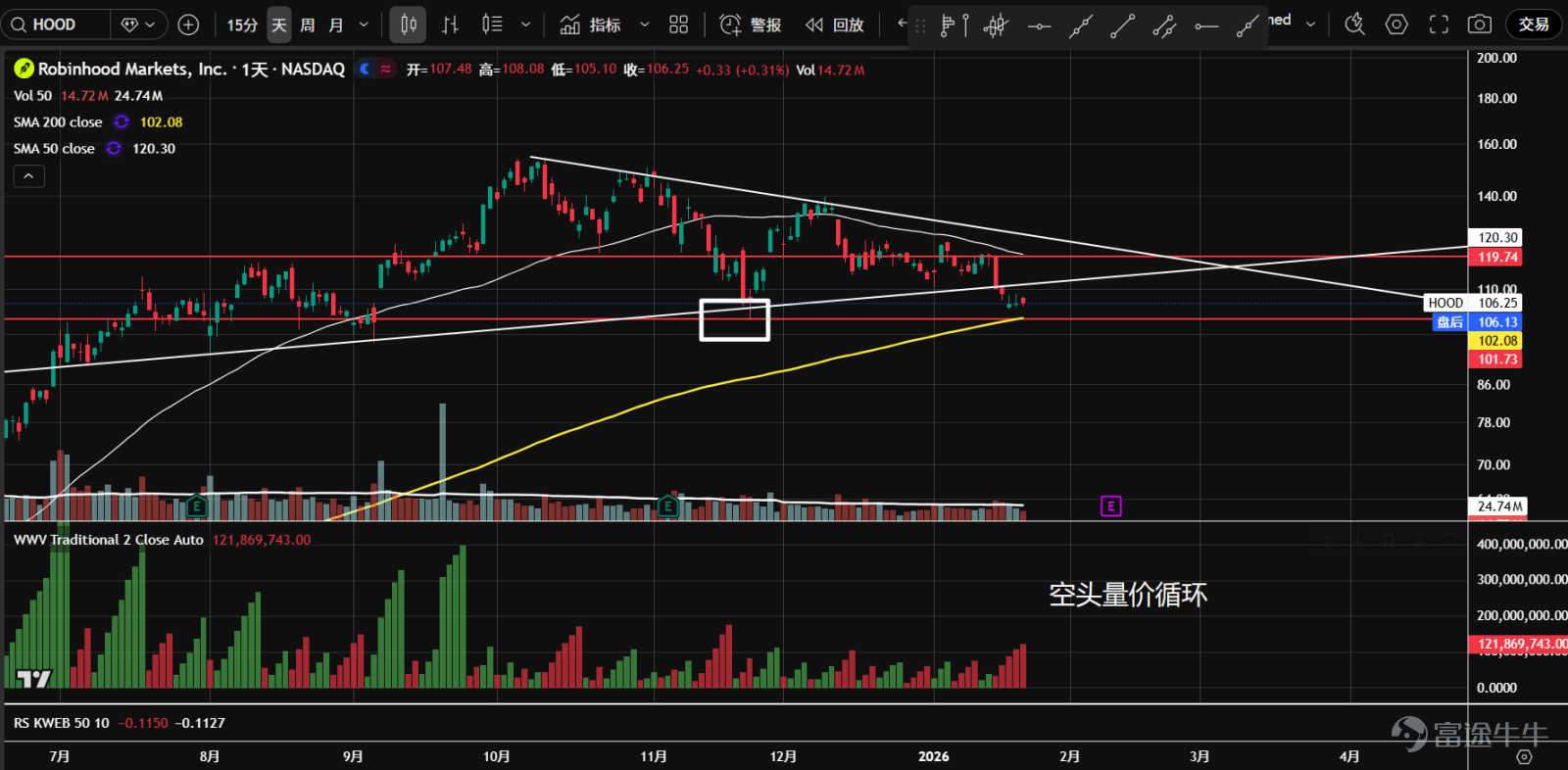Select the 天 daily timeframe
1568x770 pixels.
(x=279, y=24)
